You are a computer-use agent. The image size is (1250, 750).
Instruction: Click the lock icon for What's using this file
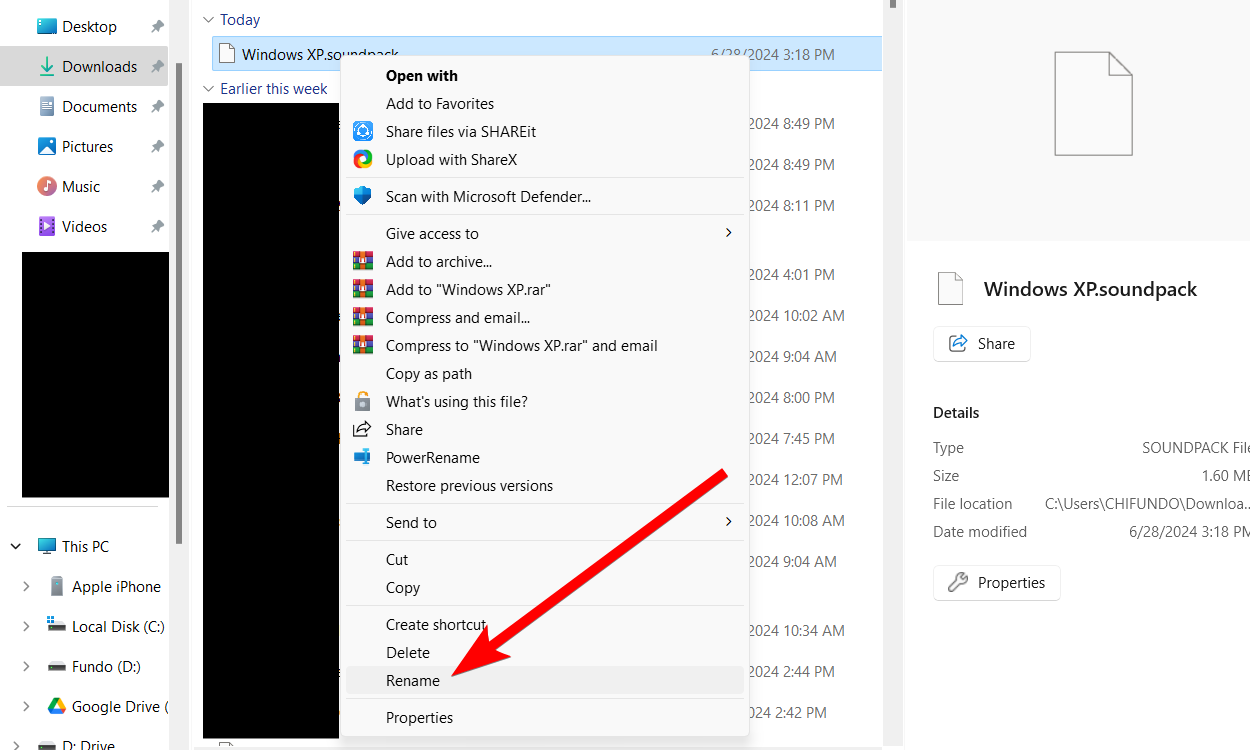[363, 401]
